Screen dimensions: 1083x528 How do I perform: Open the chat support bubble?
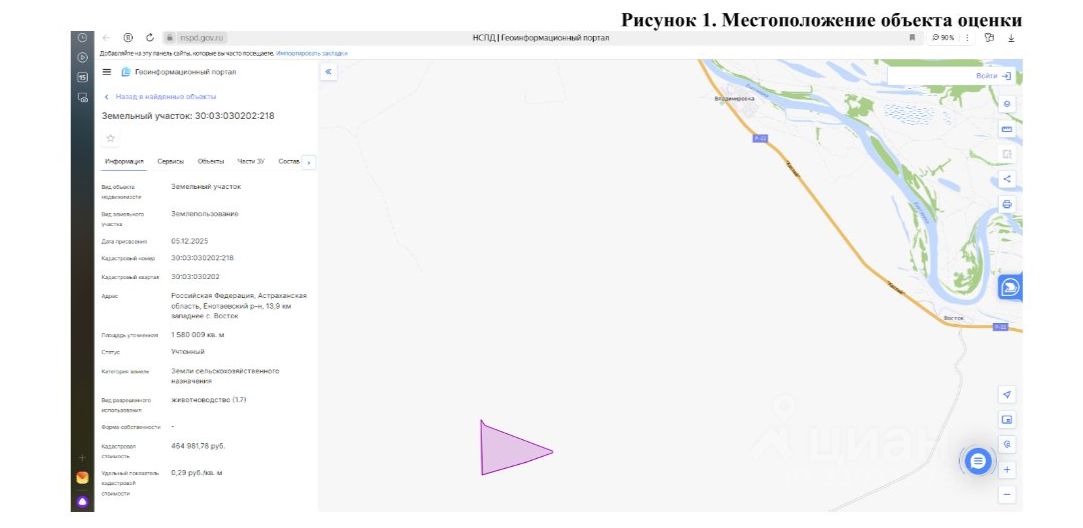(x=977, y=461)
